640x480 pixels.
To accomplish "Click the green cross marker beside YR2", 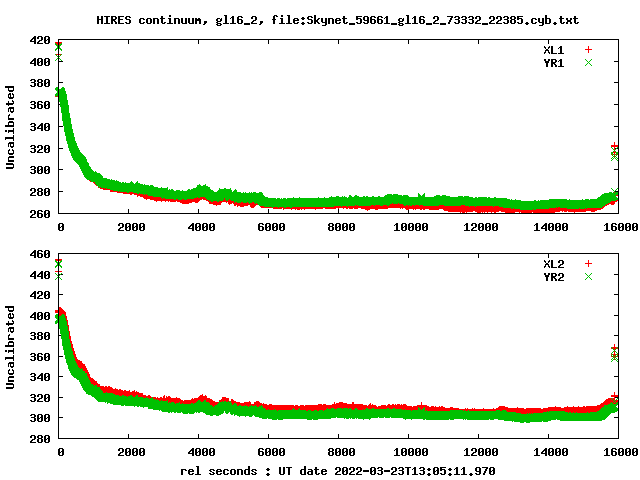I will (x=588, y=277).
